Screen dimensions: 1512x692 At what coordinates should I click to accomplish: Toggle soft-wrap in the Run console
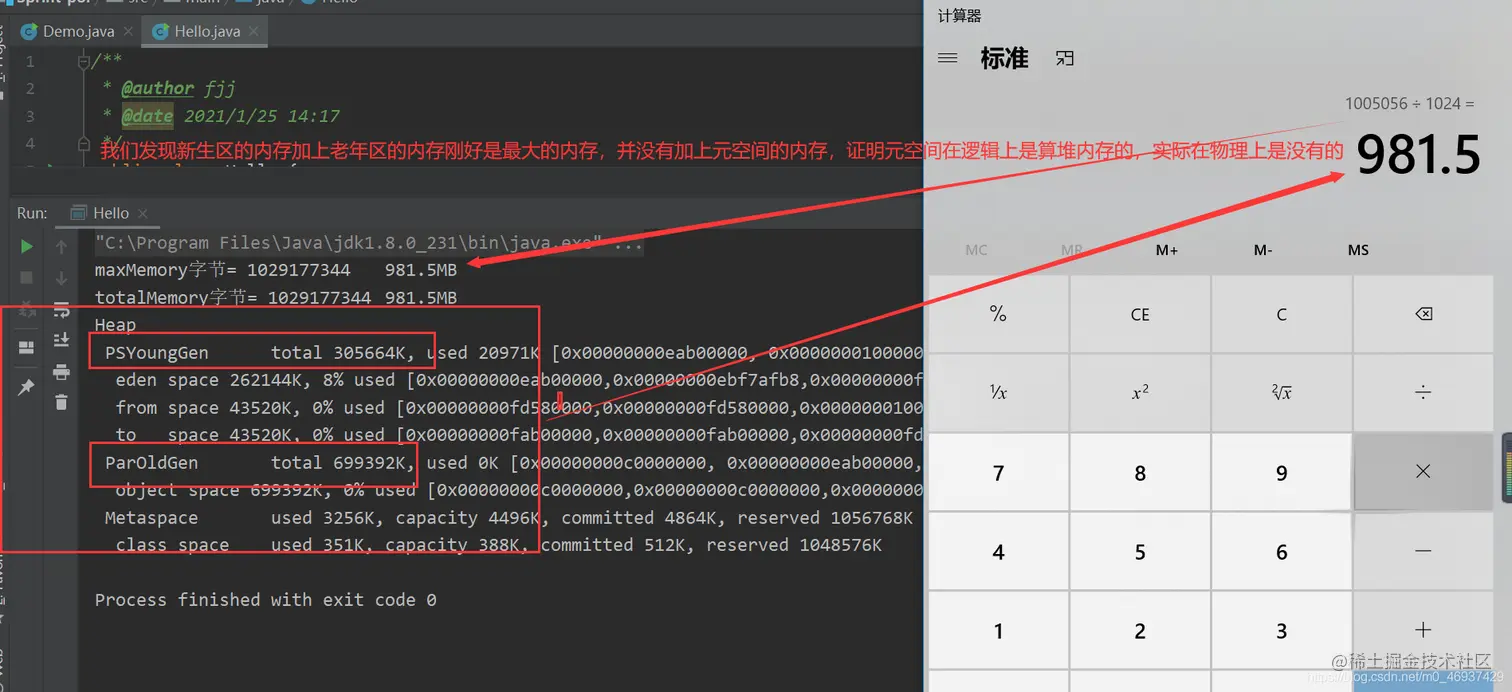(x=61, y=309)
